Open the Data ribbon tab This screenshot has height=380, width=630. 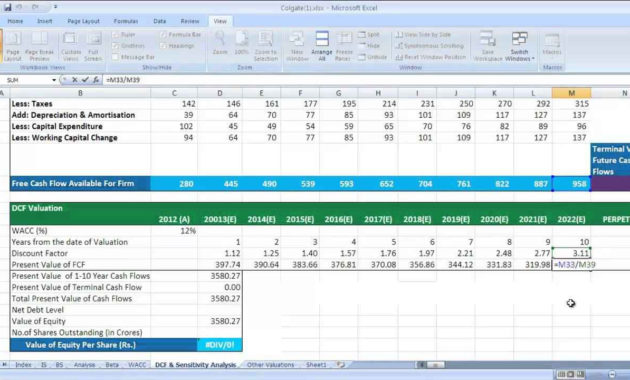[x=160, y=21]
